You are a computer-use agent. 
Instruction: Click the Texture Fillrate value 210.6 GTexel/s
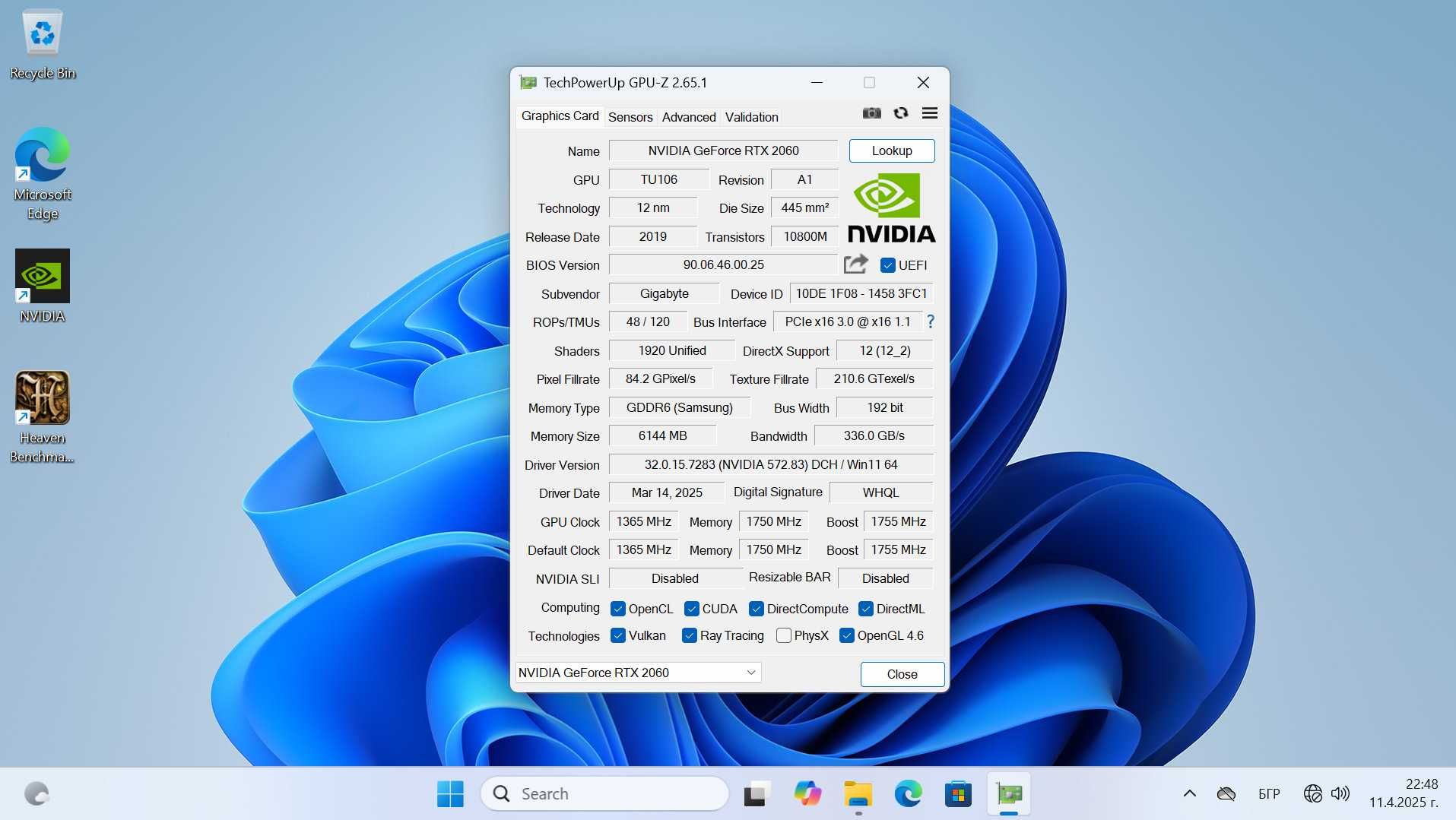pos(874,378)
